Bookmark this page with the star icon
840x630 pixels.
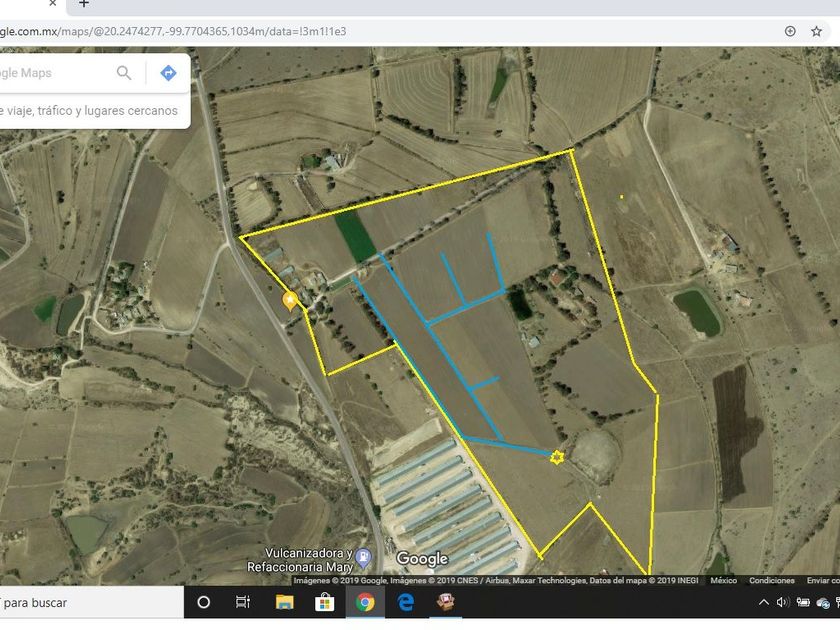pyautogui.click(x=815, y=31)
